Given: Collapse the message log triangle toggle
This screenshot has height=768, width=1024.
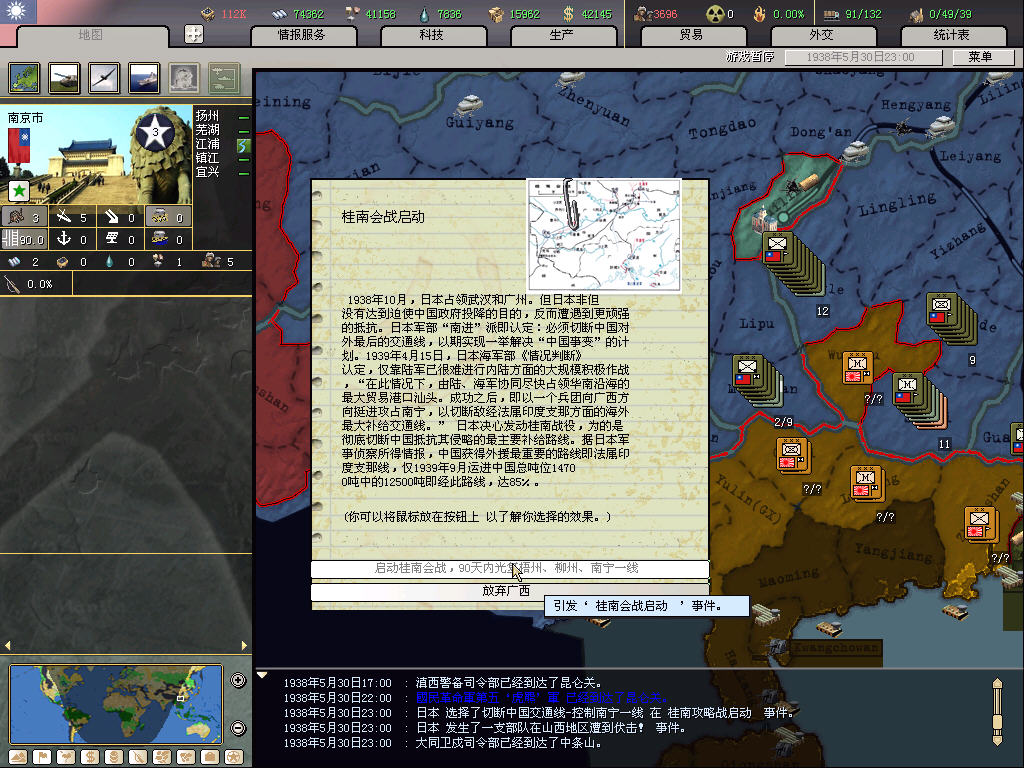Looking at the screenshot, I should tap(262, 676).
